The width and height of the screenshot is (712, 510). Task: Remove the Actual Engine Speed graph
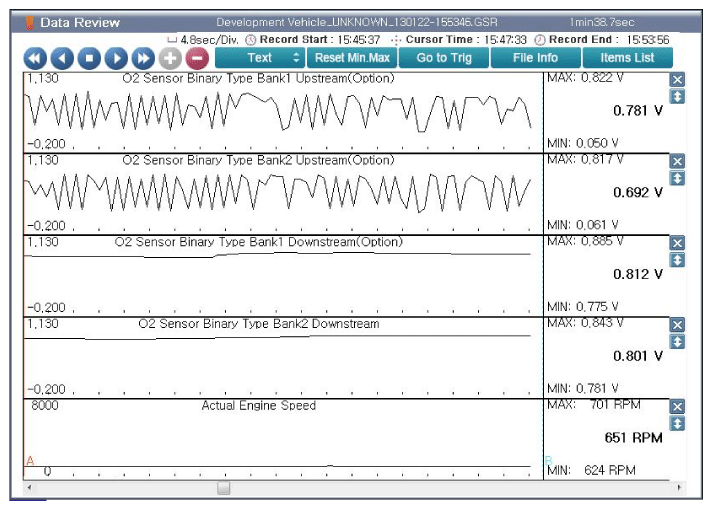(677, 407)
